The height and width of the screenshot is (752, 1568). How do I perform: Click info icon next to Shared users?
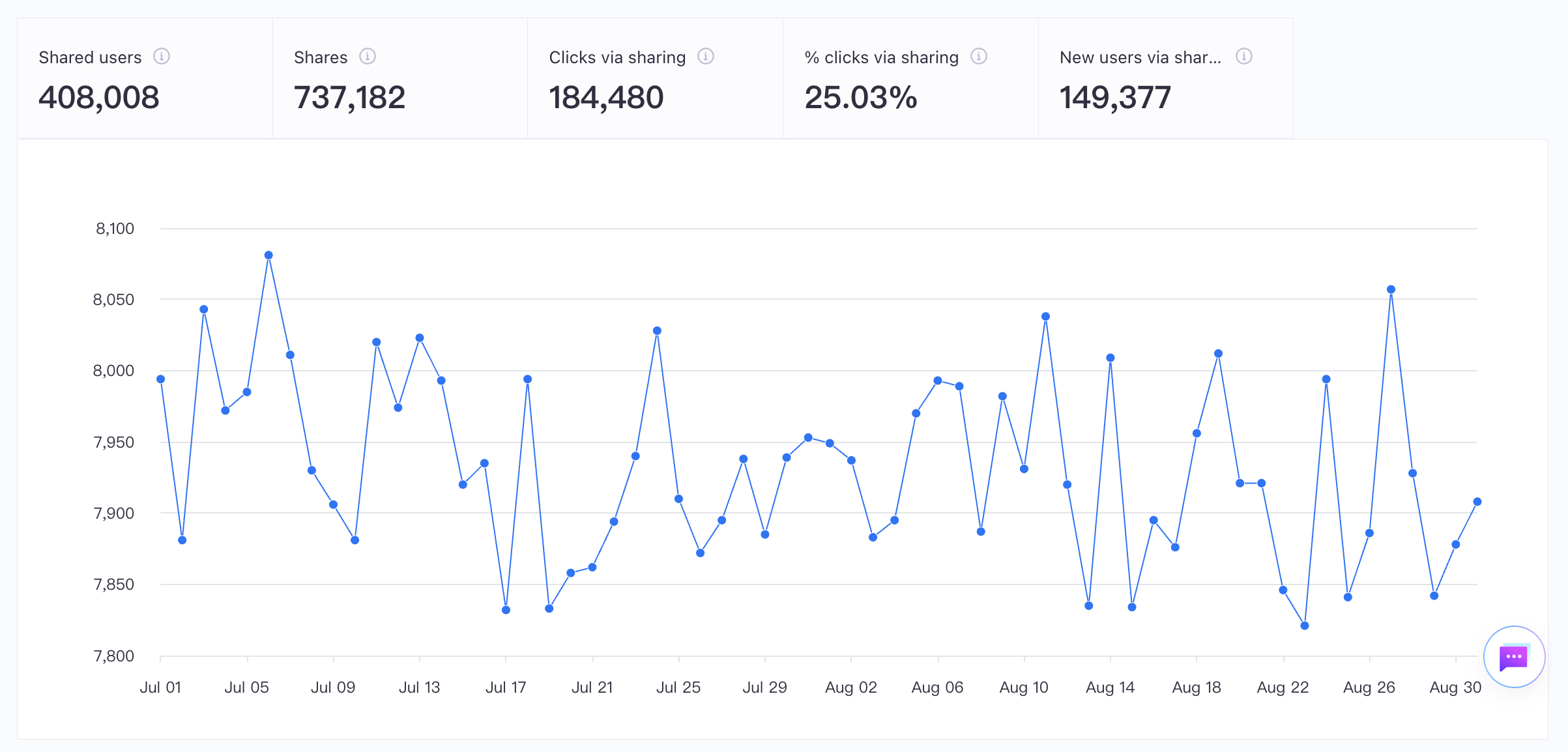pyautogui.click(x=162, y=57)
